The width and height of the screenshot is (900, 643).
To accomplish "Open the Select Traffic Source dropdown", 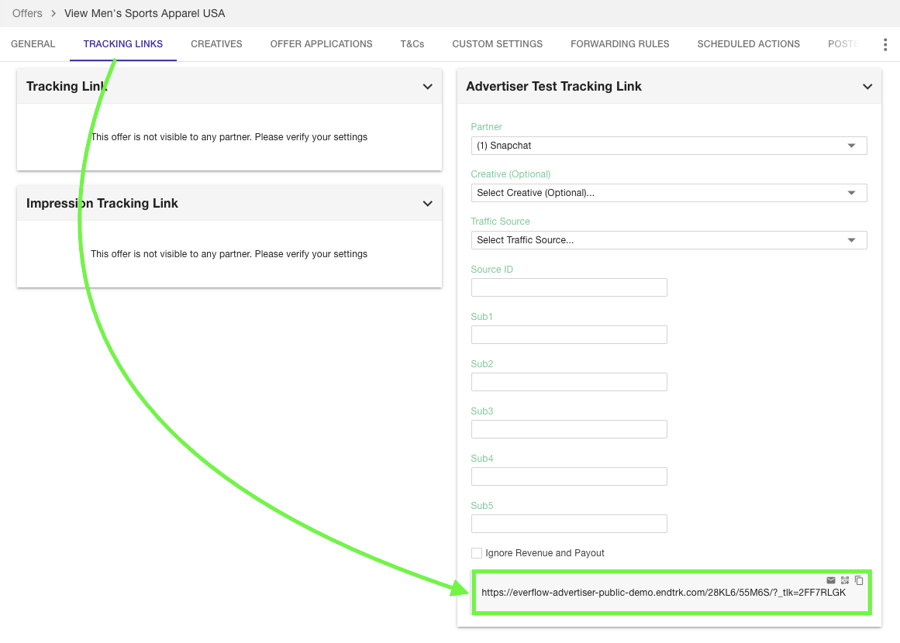I will [668, 240].
